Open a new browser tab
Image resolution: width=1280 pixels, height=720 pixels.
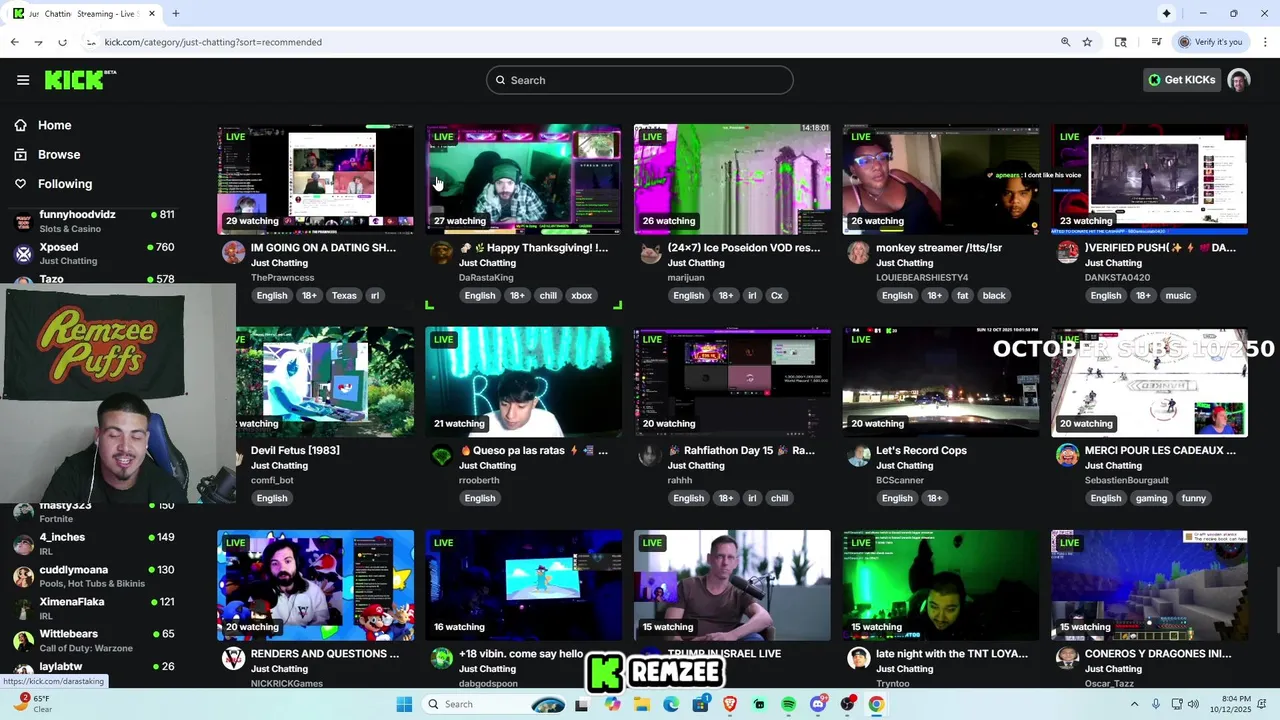[175, 14]
